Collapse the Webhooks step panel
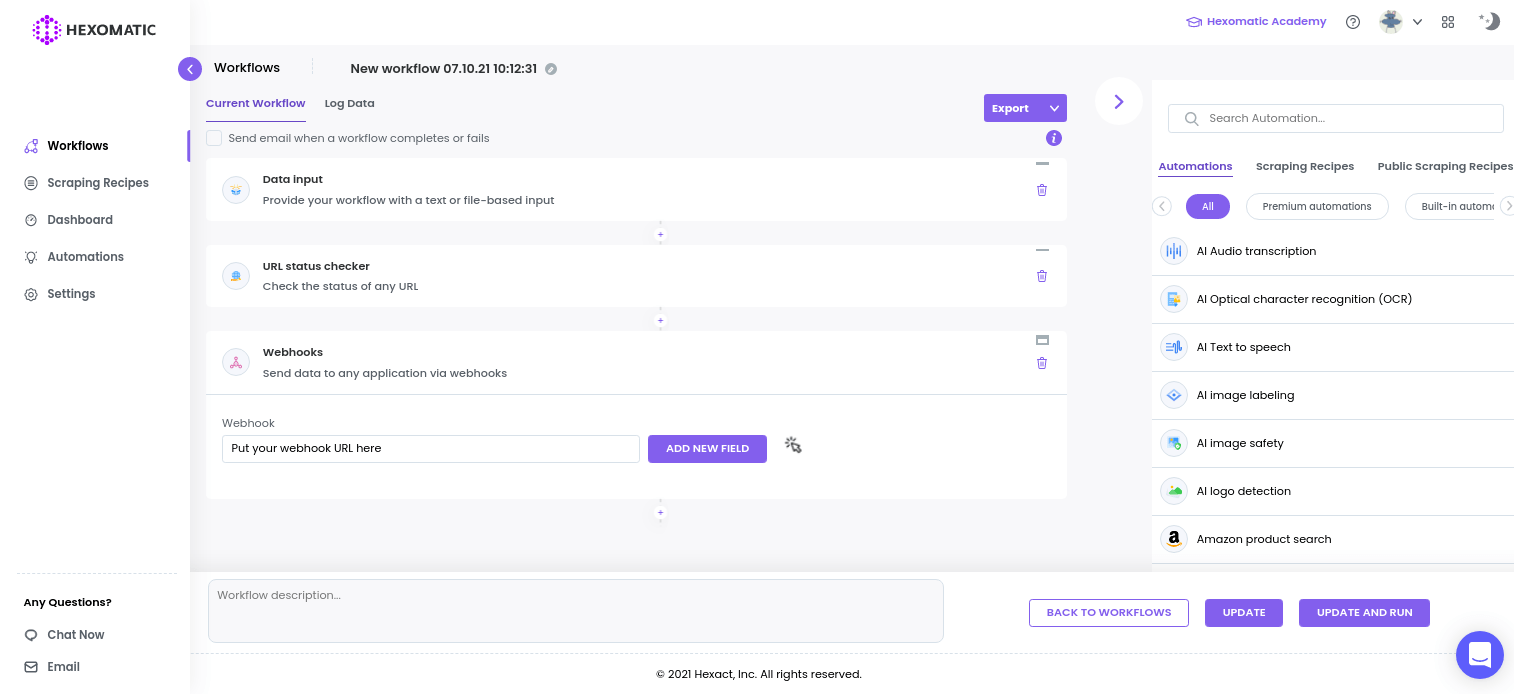 [x=1042, y=340]
